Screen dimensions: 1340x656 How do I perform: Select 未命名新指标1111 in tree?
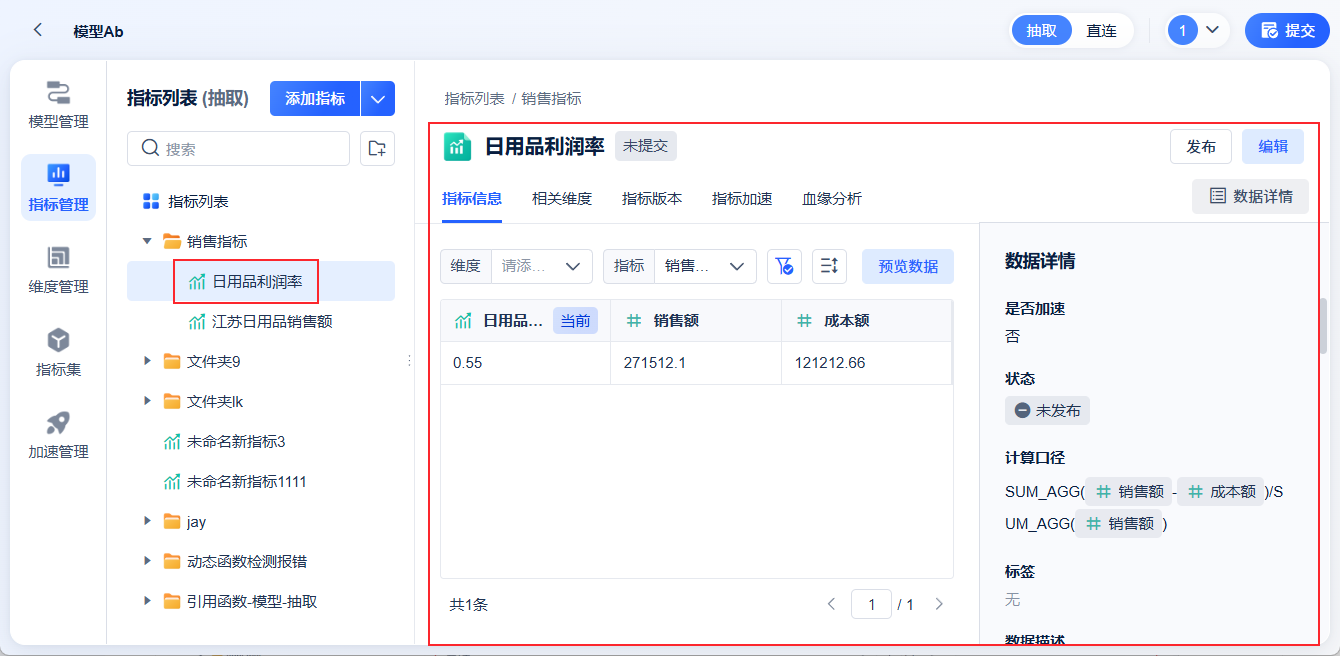point(235,481)
